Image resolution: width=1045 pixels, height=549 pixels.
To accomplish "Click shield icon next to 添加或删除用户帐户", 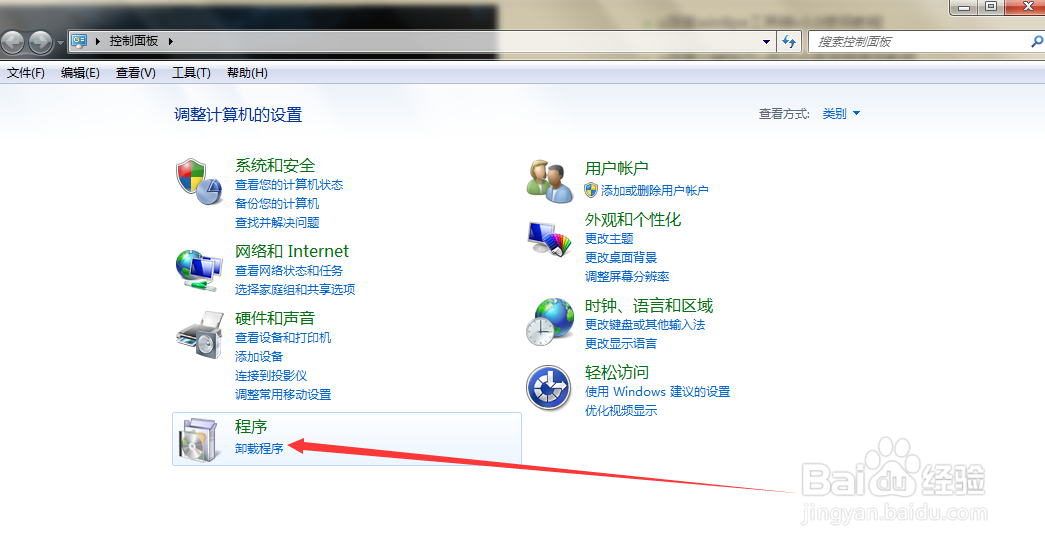I will click(590, 190).
